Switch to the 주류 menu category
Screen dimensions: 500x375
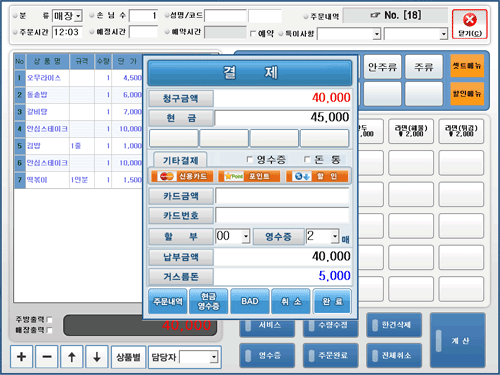tap(424, 67)
